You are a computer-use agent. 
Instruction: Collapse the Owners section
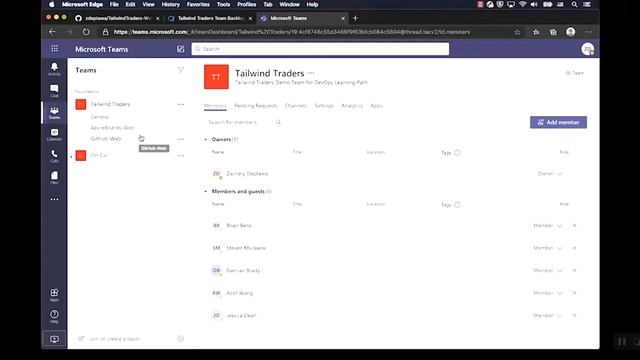click(x=206, y=139)
